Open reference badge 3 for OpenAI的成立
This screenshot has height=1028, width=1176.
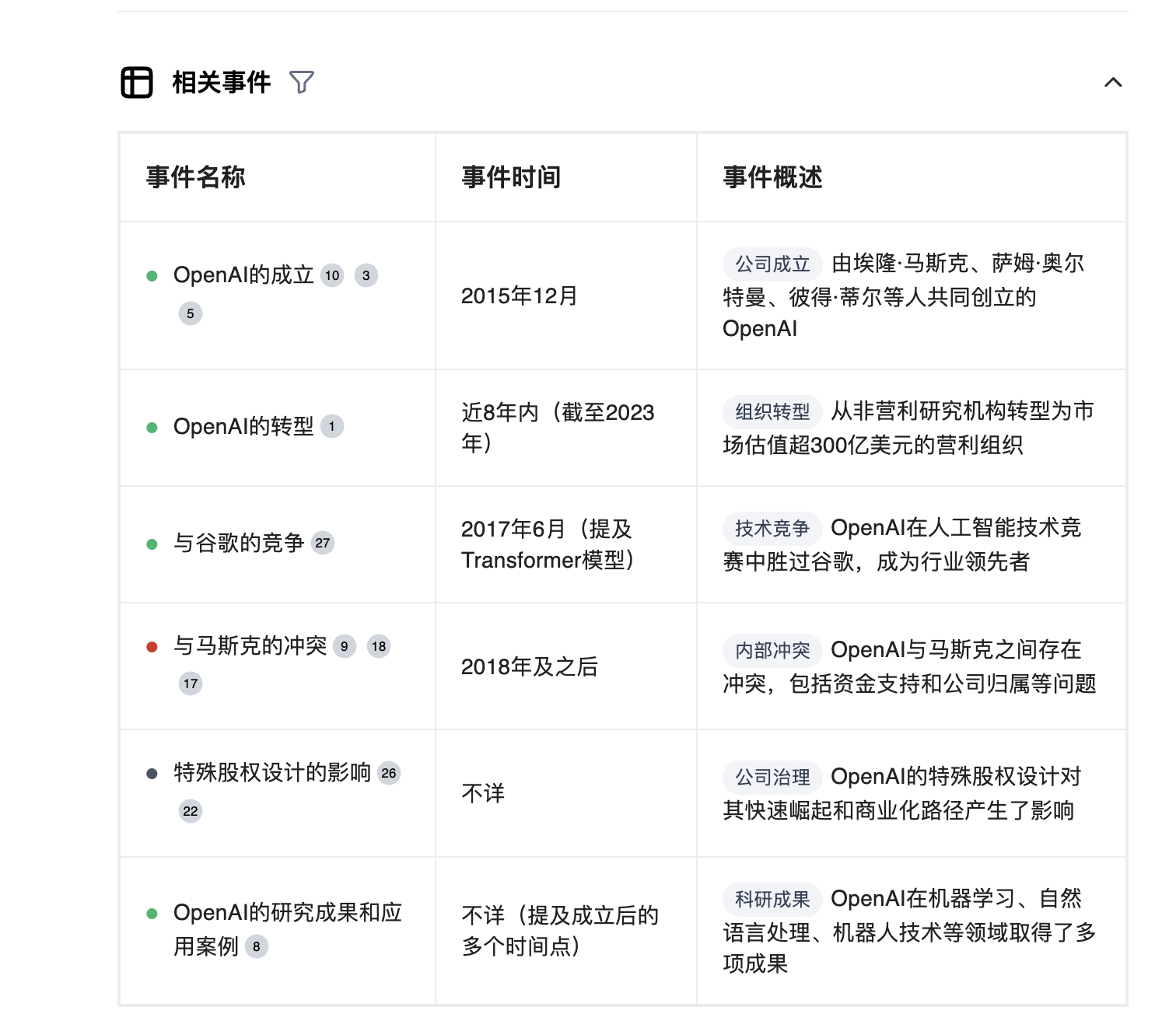pyautogui.click(x=366, y=275)
